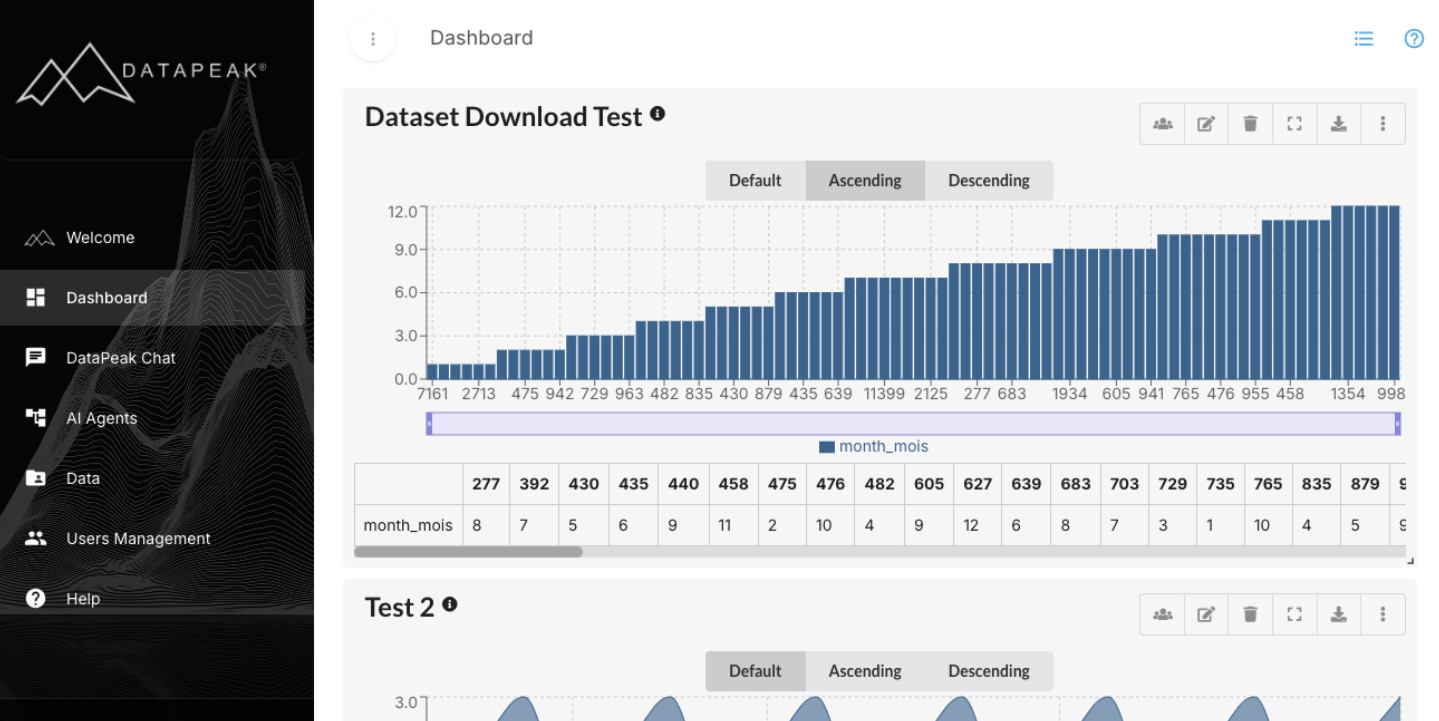The image size is (1439, 721).
Task: Switch to Descending sort on Test 2
Action: click(989, 671)
